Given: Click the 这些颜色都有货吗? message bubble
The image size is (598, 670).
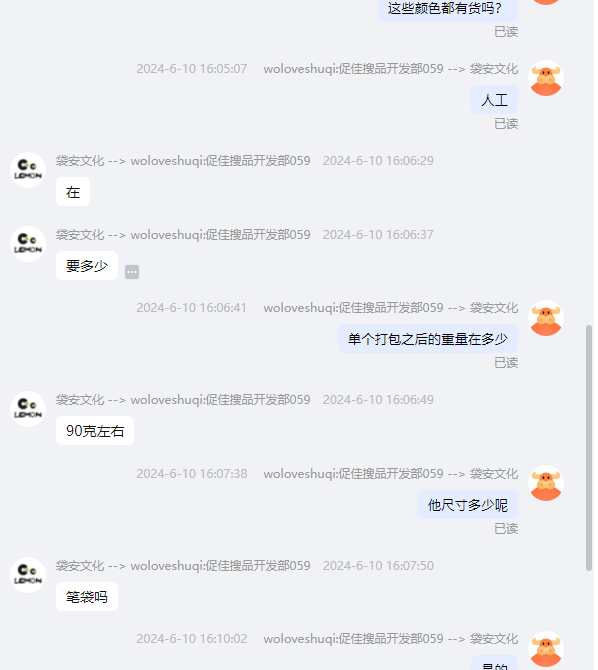Looking at the screenshot, I should 448,9.
